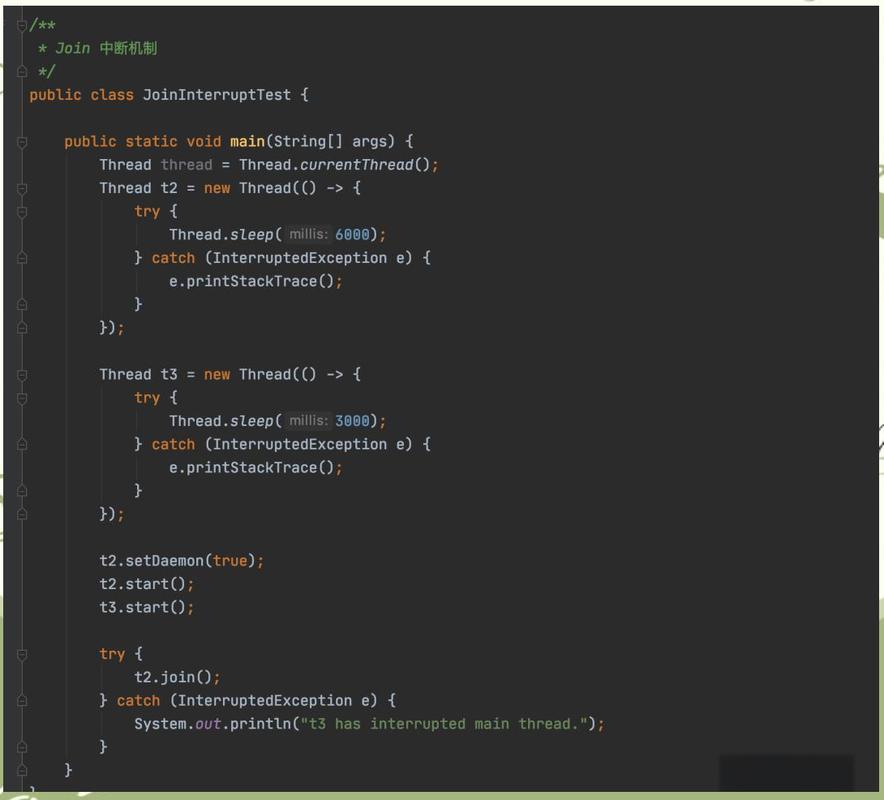The width and height of the screenshot is (884, 800).
Task: Fold the t2 lambda block via gutter icon
Action: tap(22, 187)
